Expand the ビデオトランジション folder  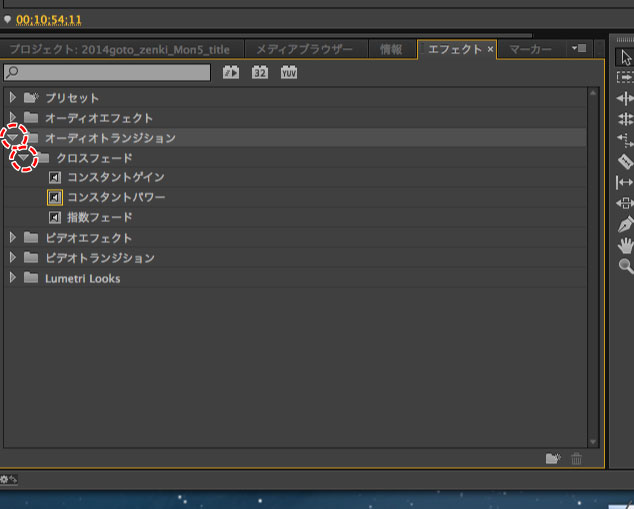[13, 257]
